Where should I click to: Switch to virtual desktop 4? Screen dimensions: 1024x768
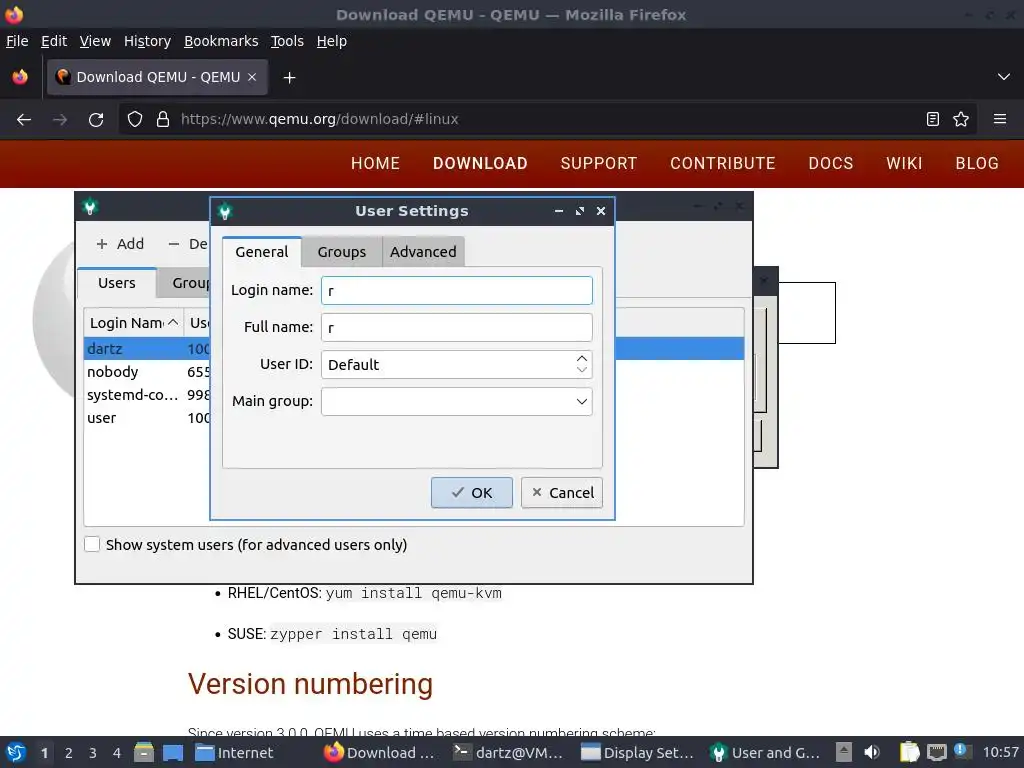[x=117, y=753]
